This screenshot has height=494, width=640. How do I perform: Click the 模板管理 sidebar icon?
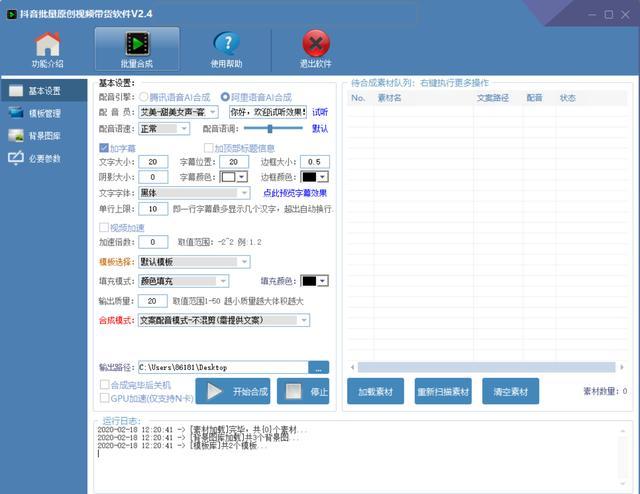[16, 113]
